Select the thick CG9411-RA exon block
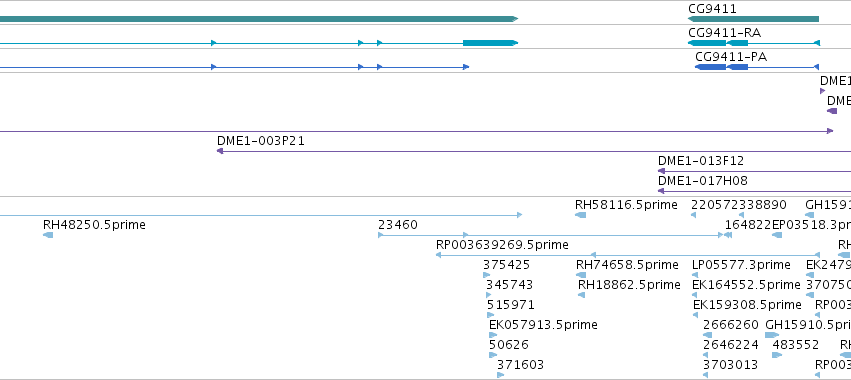 click(x=707, y=43)
